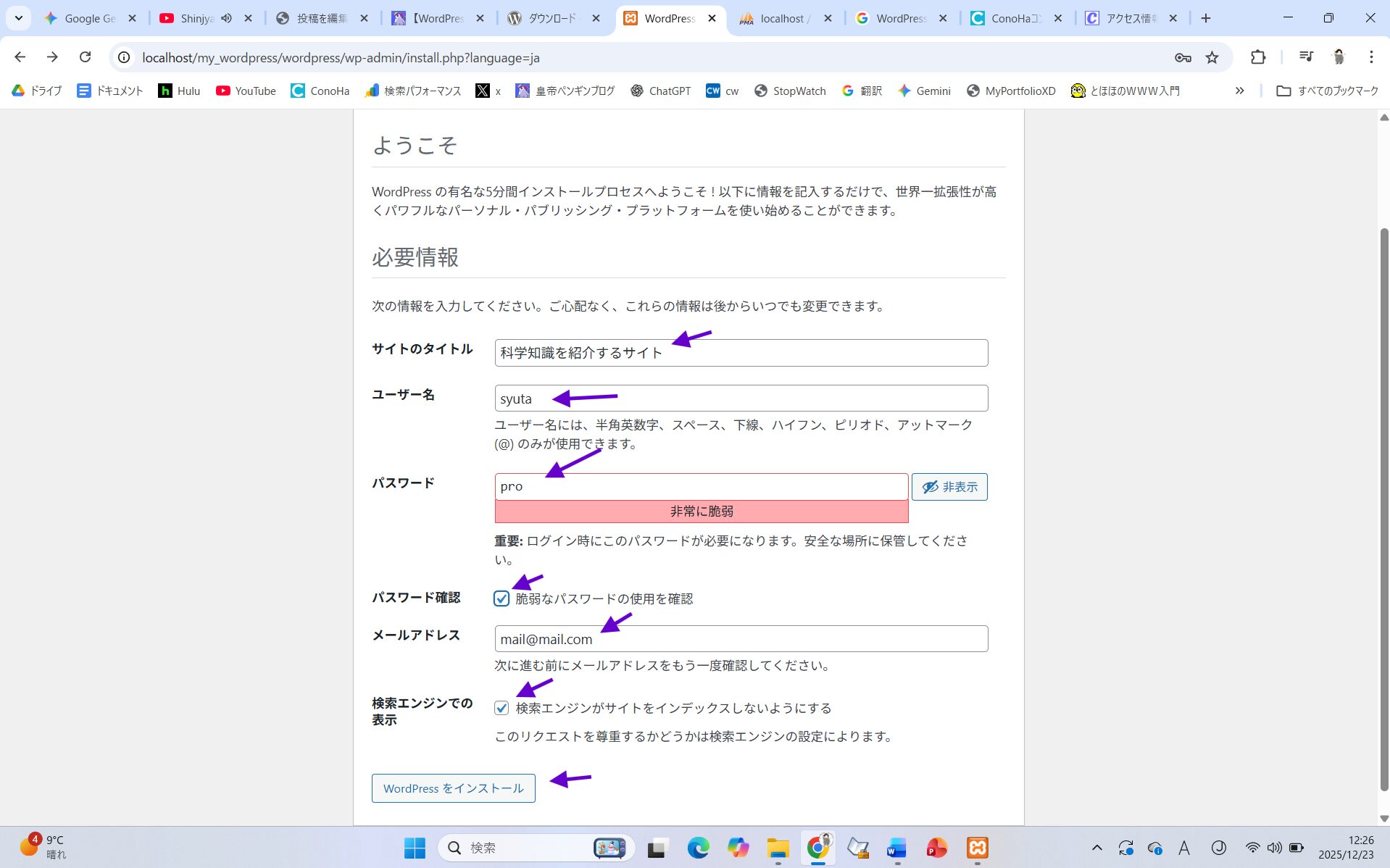Open the Gemini bookmark
The image size is (1390, 868).
pos(924,91)
